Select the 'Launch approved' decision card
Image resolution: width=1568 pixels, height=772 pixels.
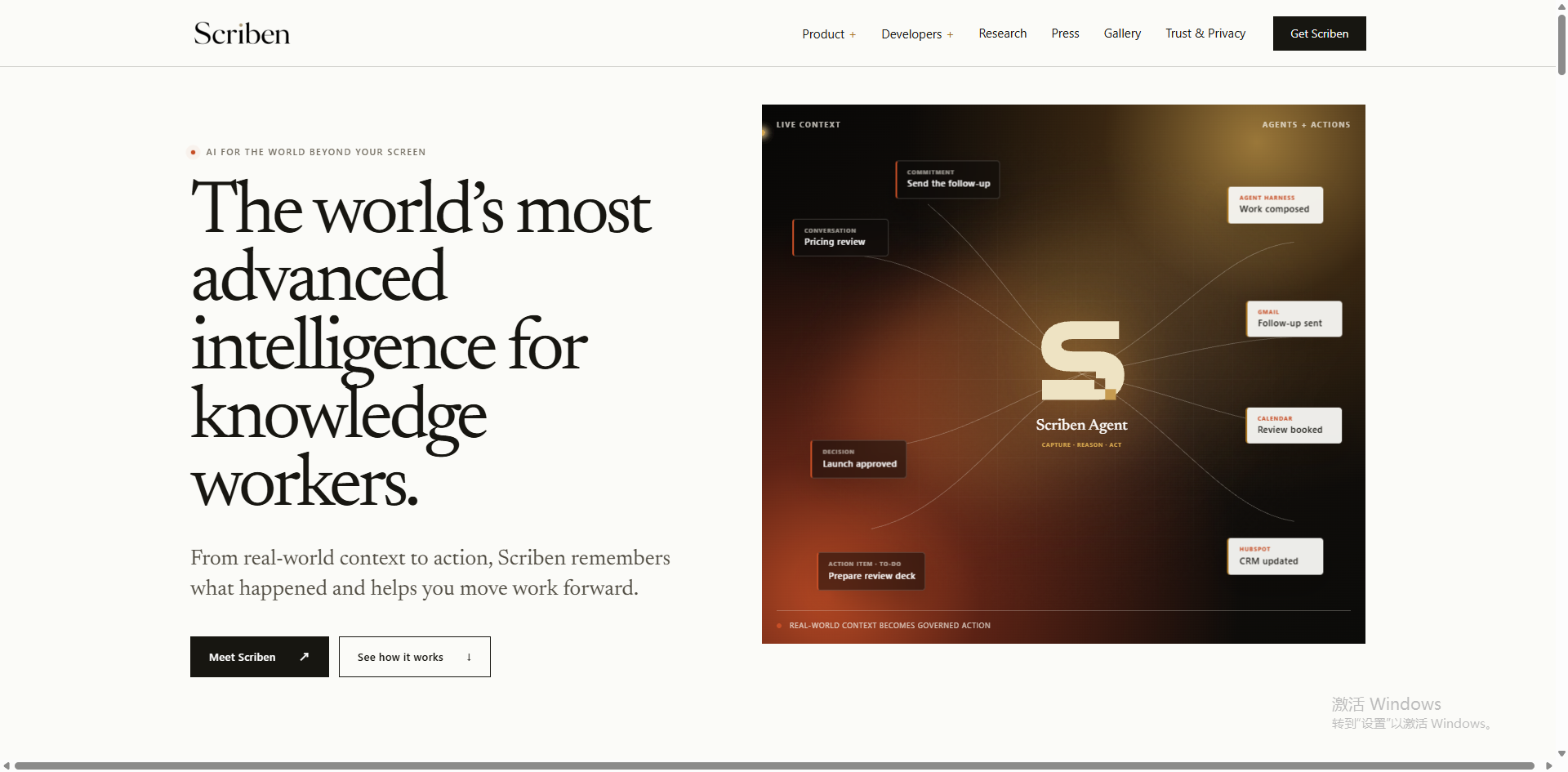(858, 459)
